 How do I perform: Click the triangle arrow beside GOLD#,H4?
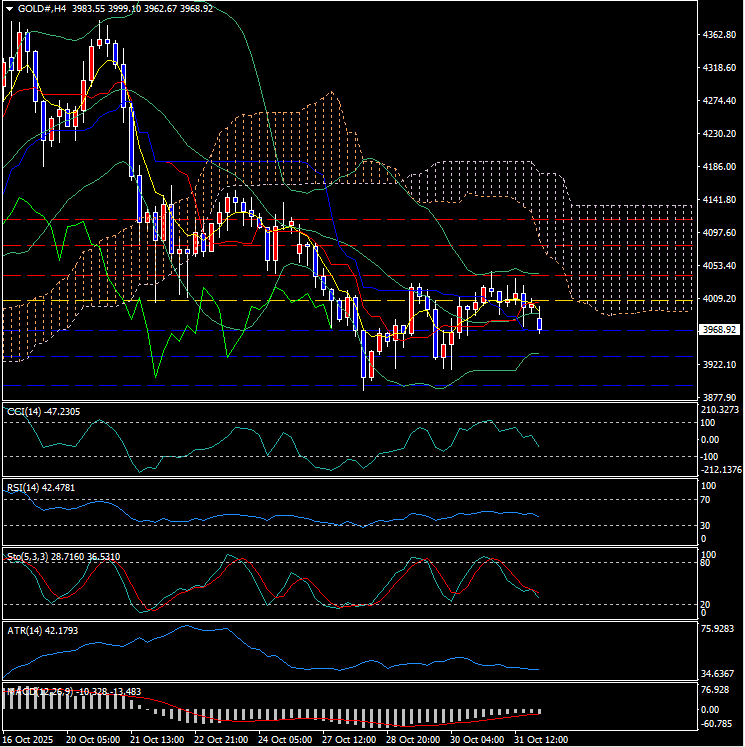[8, 8]
